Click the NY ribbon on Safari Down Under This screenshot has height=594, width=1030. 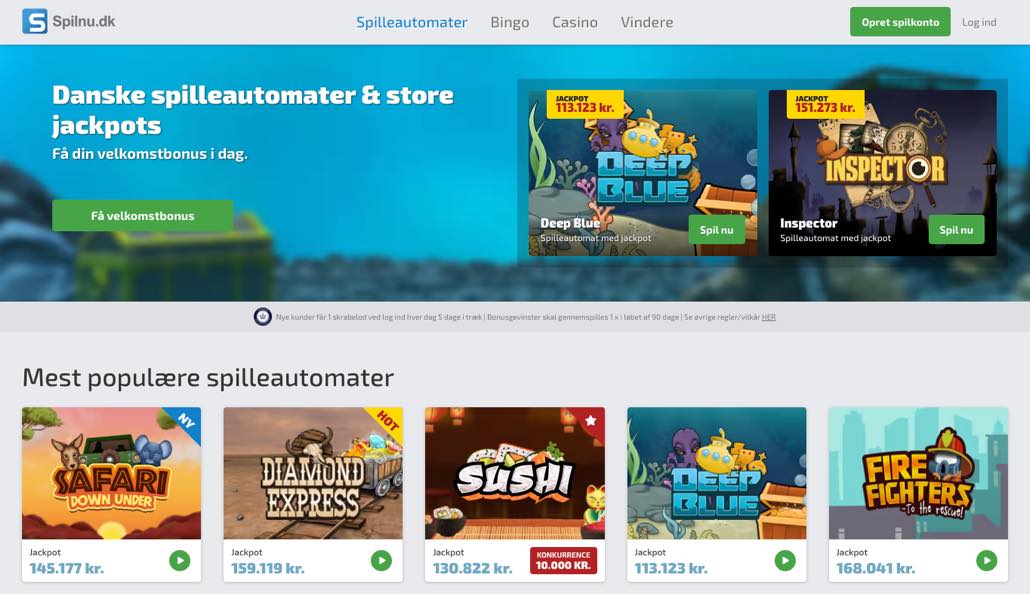click(x=186, y=421)
